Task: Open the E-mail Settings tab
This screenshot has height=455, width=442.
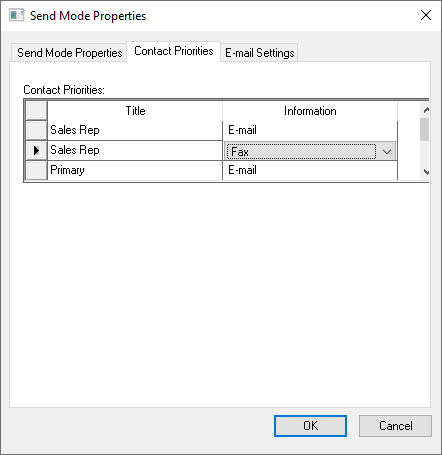Action: tap(259, 53)
